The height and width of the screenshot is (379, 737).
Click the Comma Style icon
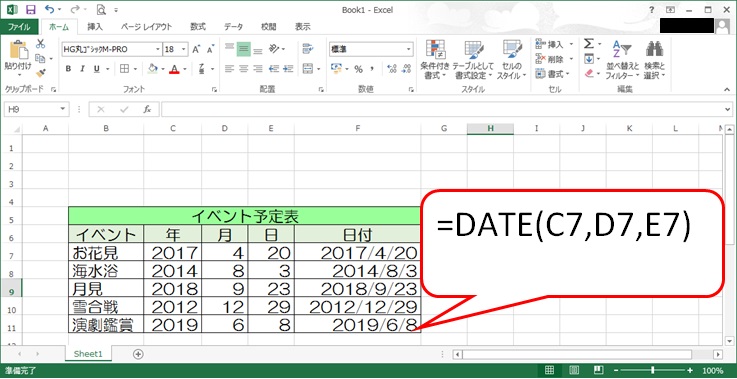[x=372, y=69]
